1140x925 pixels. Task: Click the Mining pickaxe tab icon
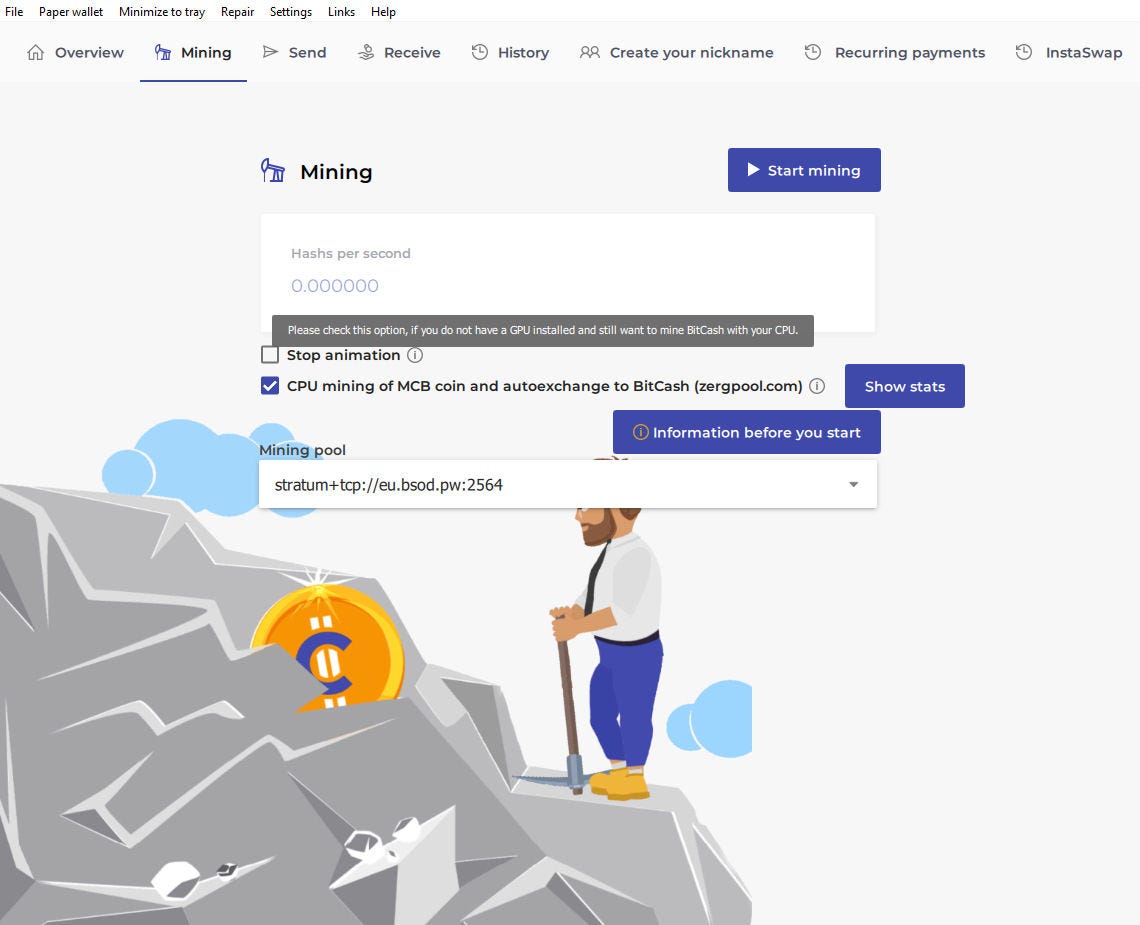[x=163, y=52]
